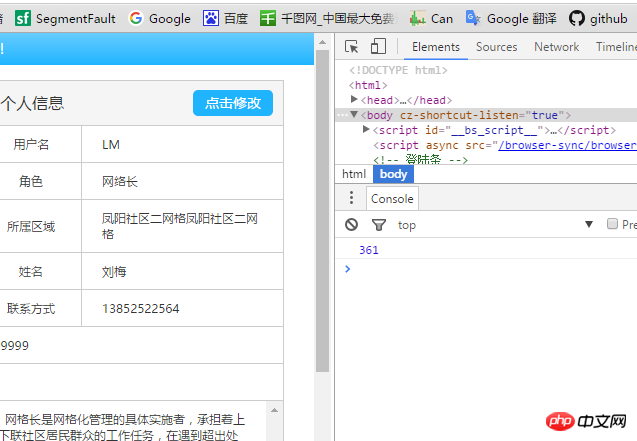Open the 千图网 bookmark
Image resolution: width=637 pixels, height=441 pixels.
pyautogui.click(x=328, y=18)
